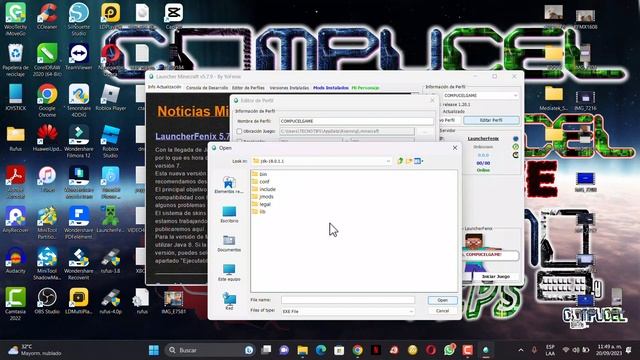Viewport: 640px width, 360px height.
Task: Switch to Mods Instalados tab
Action: coord(331,88)
